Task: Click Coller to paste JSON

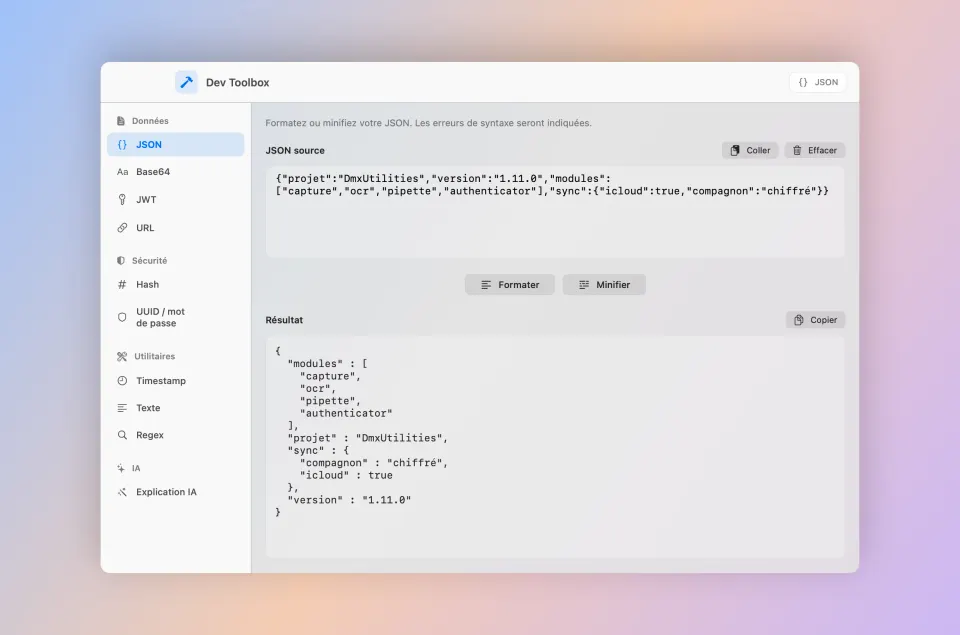Action: point(750,151)
